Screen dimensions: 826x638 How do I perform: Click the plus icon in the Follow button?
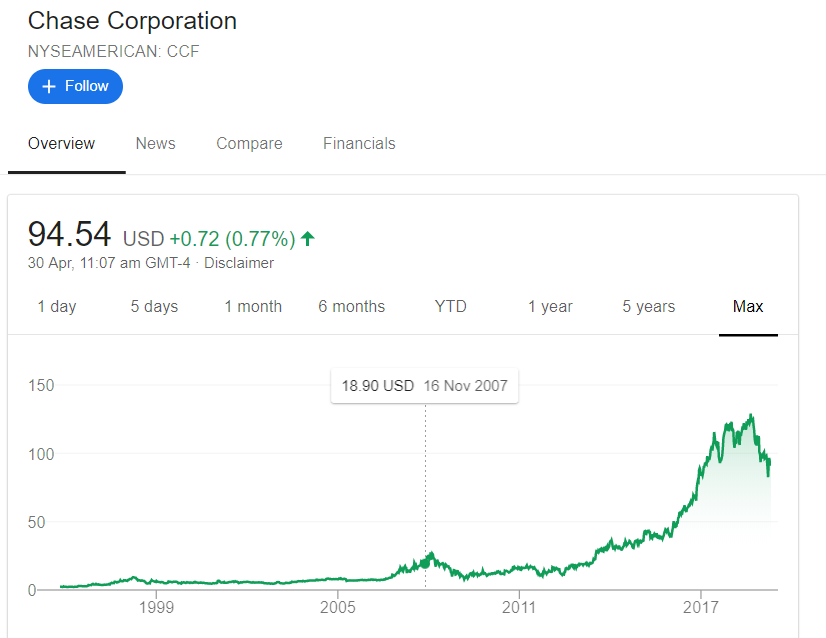(x=48, y=87)
